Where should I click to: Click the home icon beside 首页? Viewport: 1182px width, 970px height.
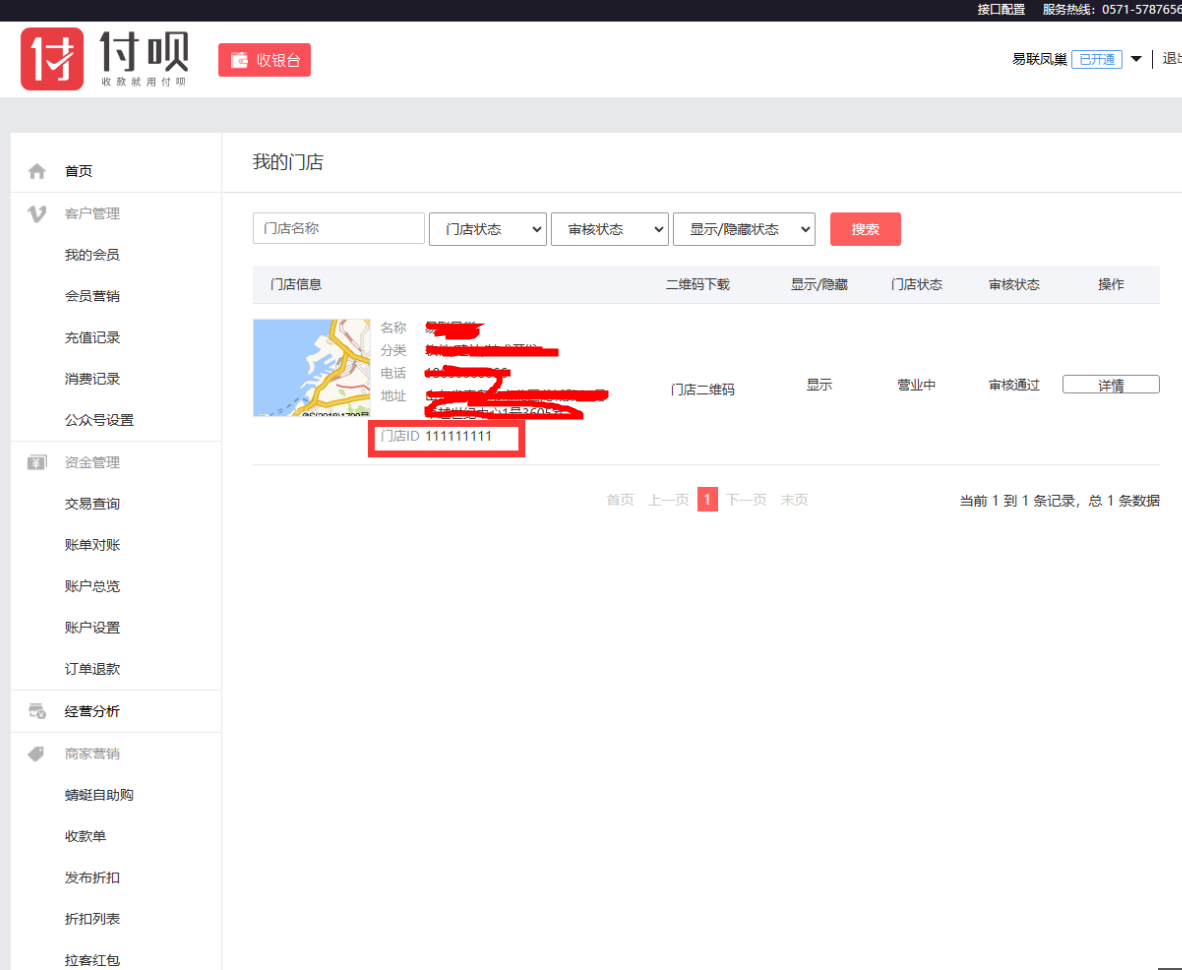pyautogui.click(x=37, y=172)
